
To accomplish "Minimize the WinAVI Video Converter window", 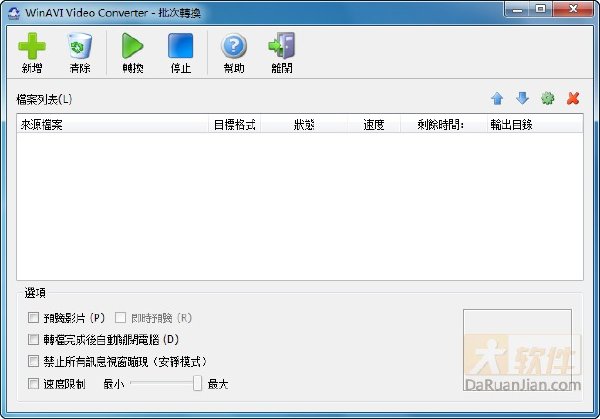I will click(517, 9).
